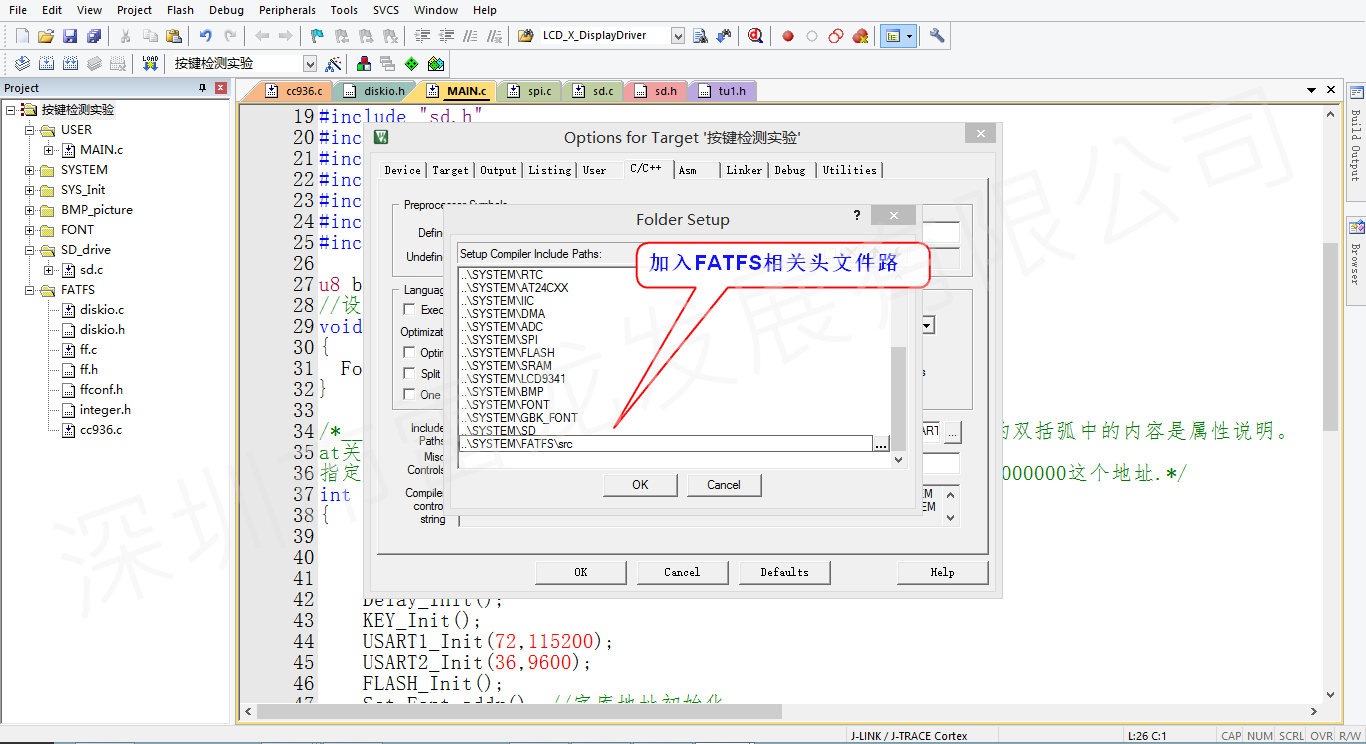Click Defaults button in Options dialog

pyautogui.click(x=784, y=572)
